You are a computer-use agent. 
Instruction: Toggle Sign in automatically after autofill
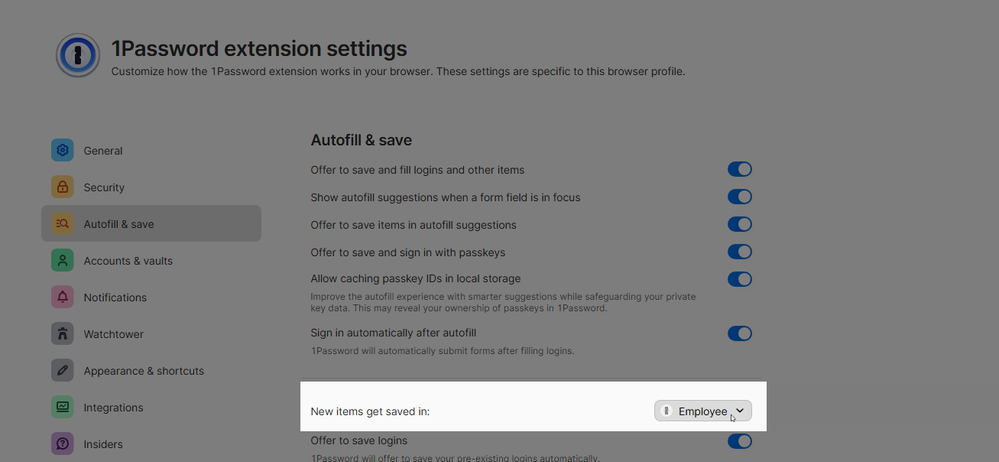tap(739, 333)
